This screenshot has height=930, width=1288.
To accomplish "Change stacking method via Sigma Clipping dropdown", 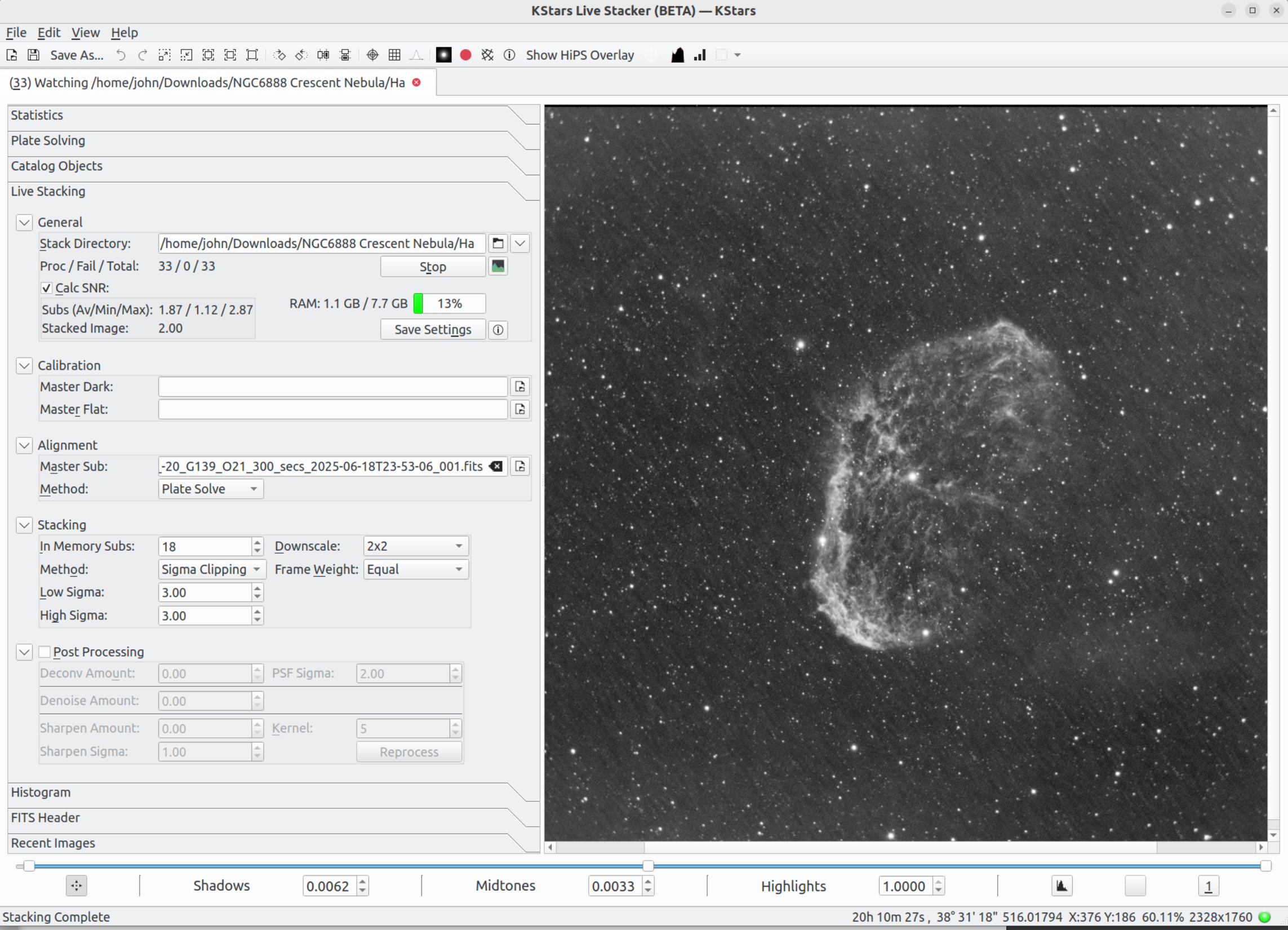I will coord(211,569).
